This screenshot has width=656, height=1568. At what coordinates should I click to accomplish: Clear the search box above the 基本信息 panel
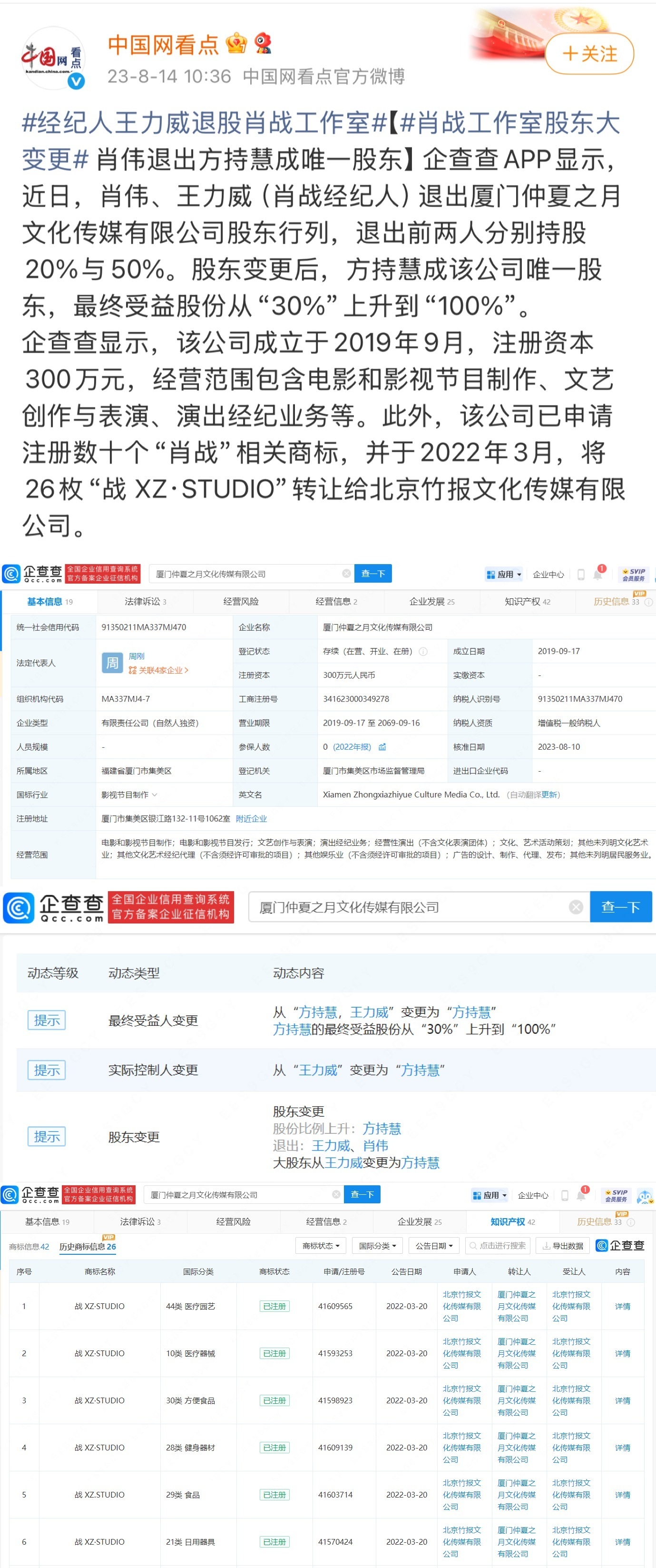346,574
